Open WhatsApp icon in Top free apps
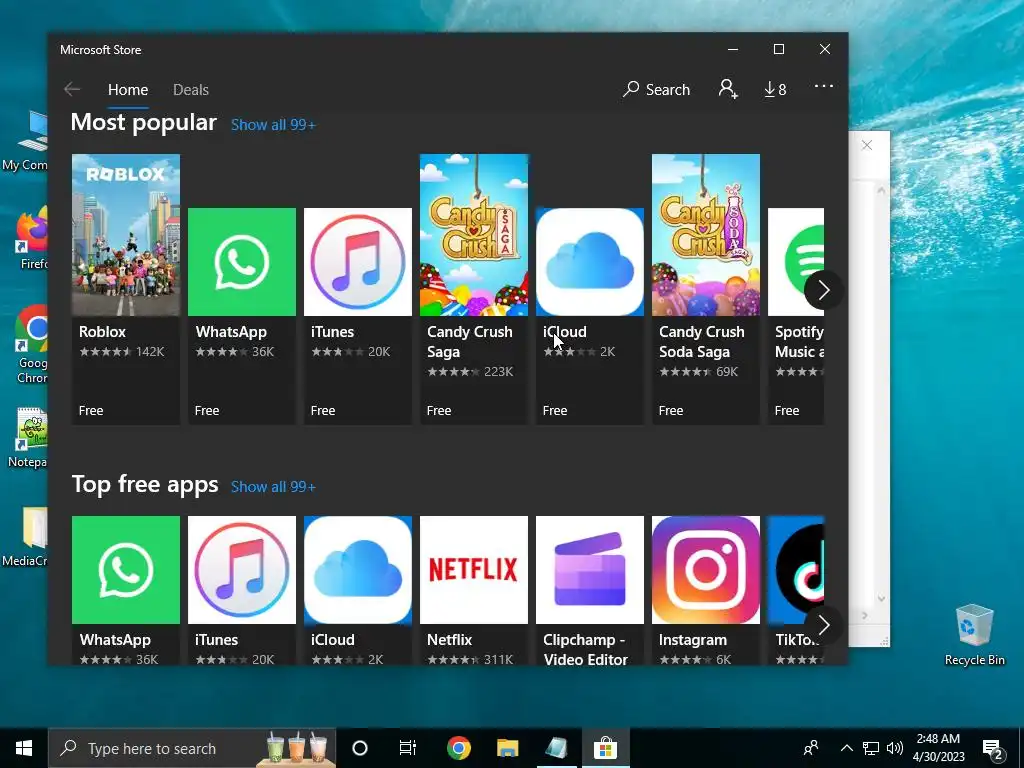The width and height of the screenshot is (1024, 768). [126, 570]
